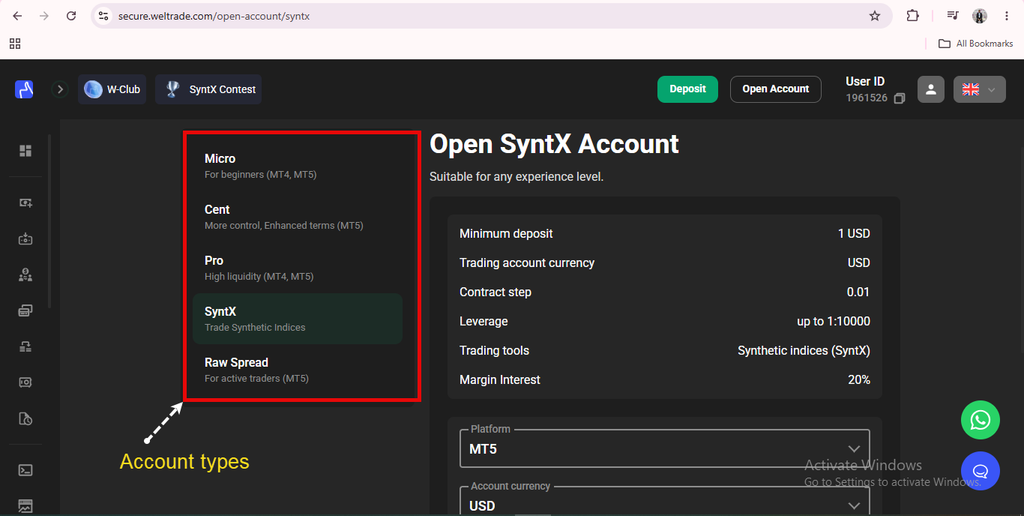The image size is (1024, 516).
Task: Click the 'up to 1:10000' leverage value
Action: [833, 321]
